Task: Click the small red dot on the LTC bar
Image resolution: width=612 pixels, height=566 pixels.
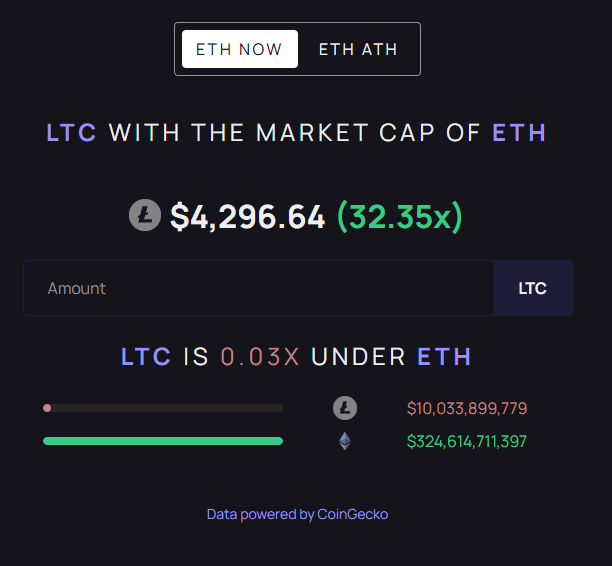Action: click(x=47, y=408)
